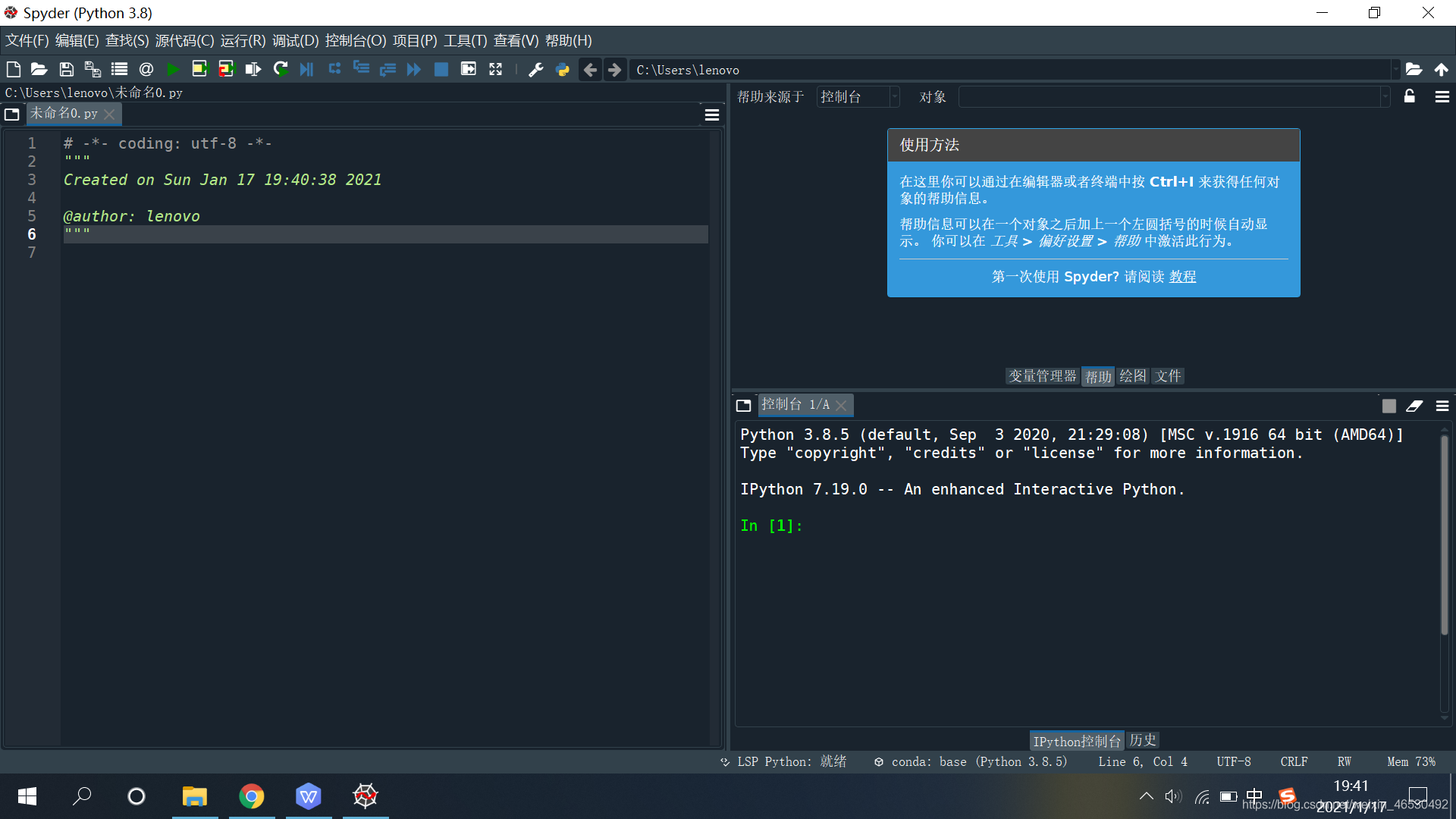
Task: Expand working directory path dropdown arrow
Action: click(1395, 70)
